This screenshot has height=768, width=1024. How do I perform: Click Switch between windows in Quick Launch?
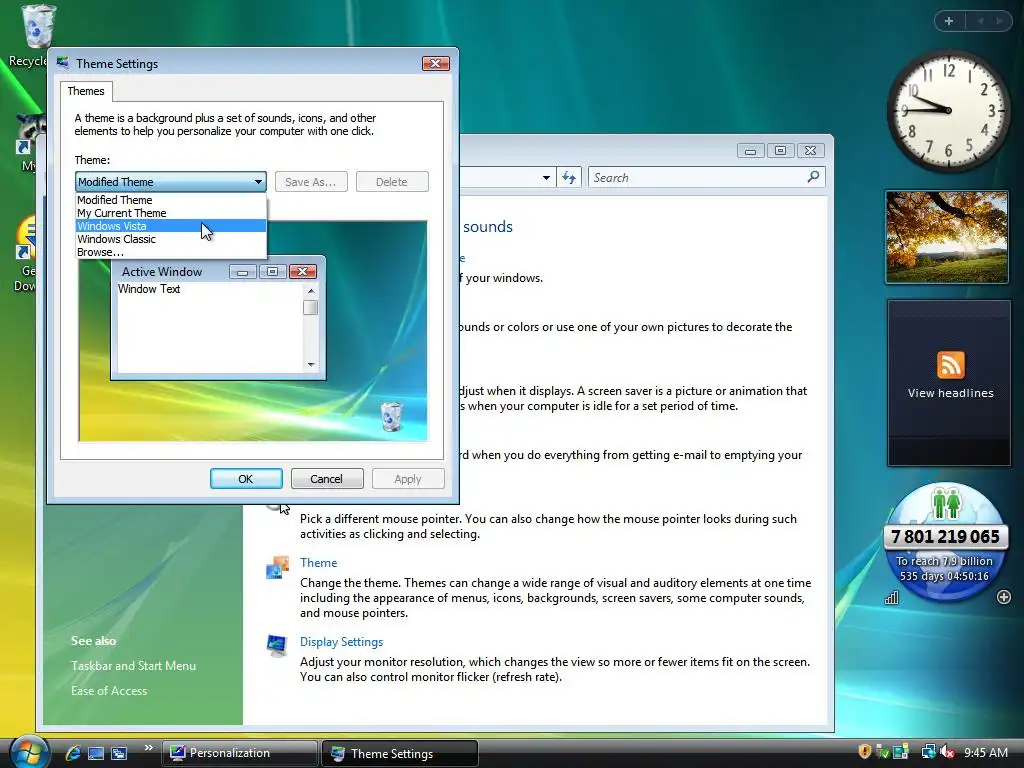(x=119, y=753)
